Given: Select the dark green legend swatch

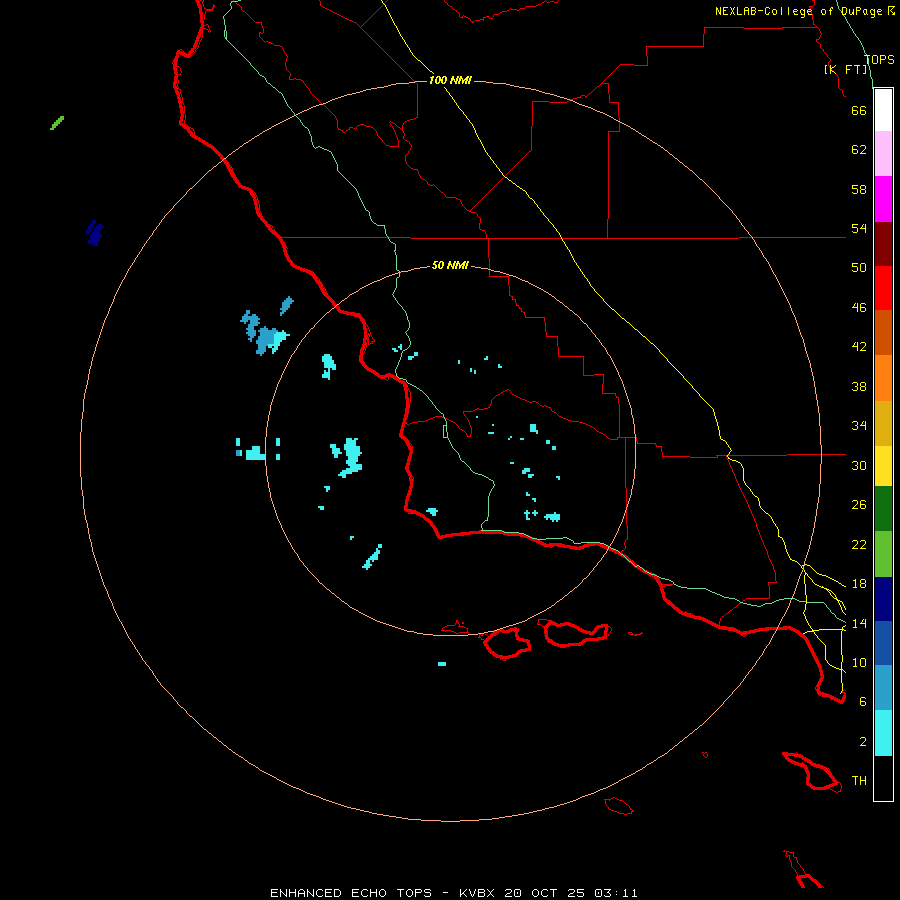Looking at the screenshot, I should 883,509.
